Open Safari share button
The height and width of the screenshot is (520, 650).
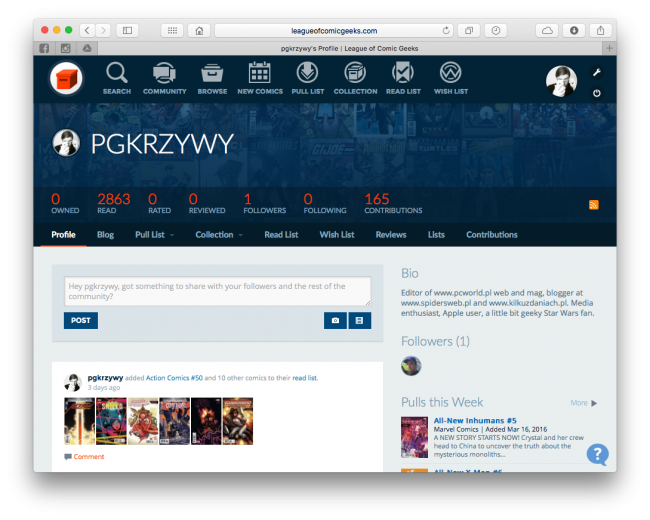(x=600, y=30)
